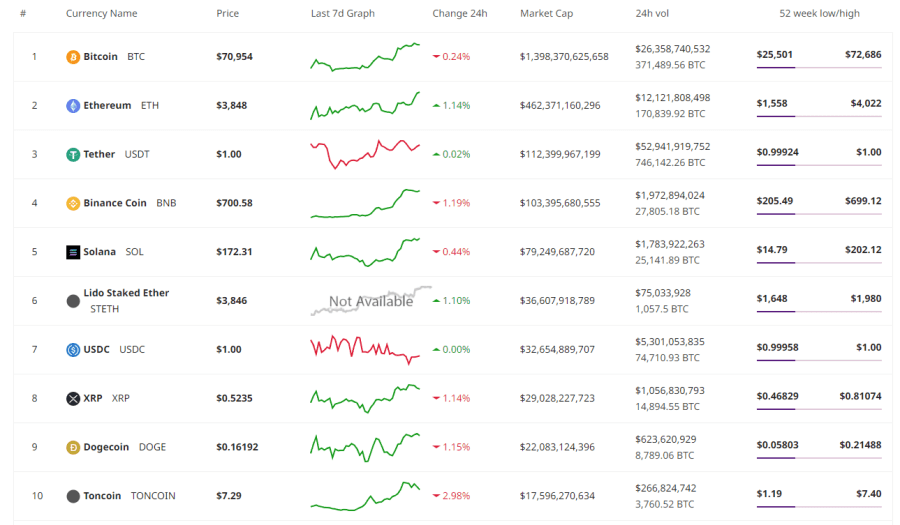Click the Toncoin logo icon

[73, 496]
